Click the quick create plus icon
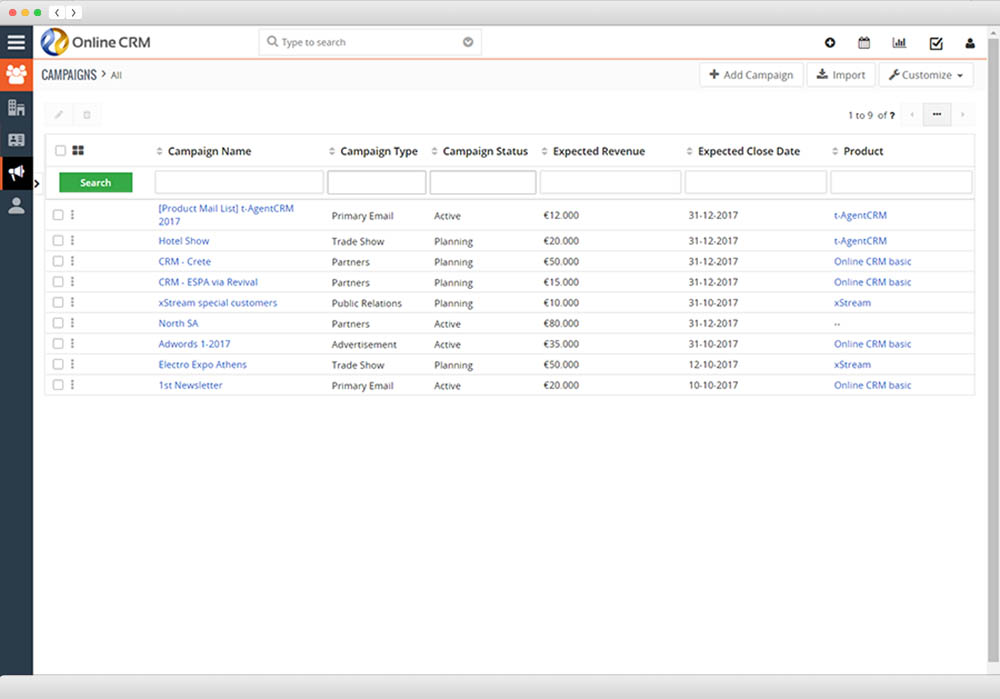Viewport: 1000px width, 699px height. click(830, 43)
